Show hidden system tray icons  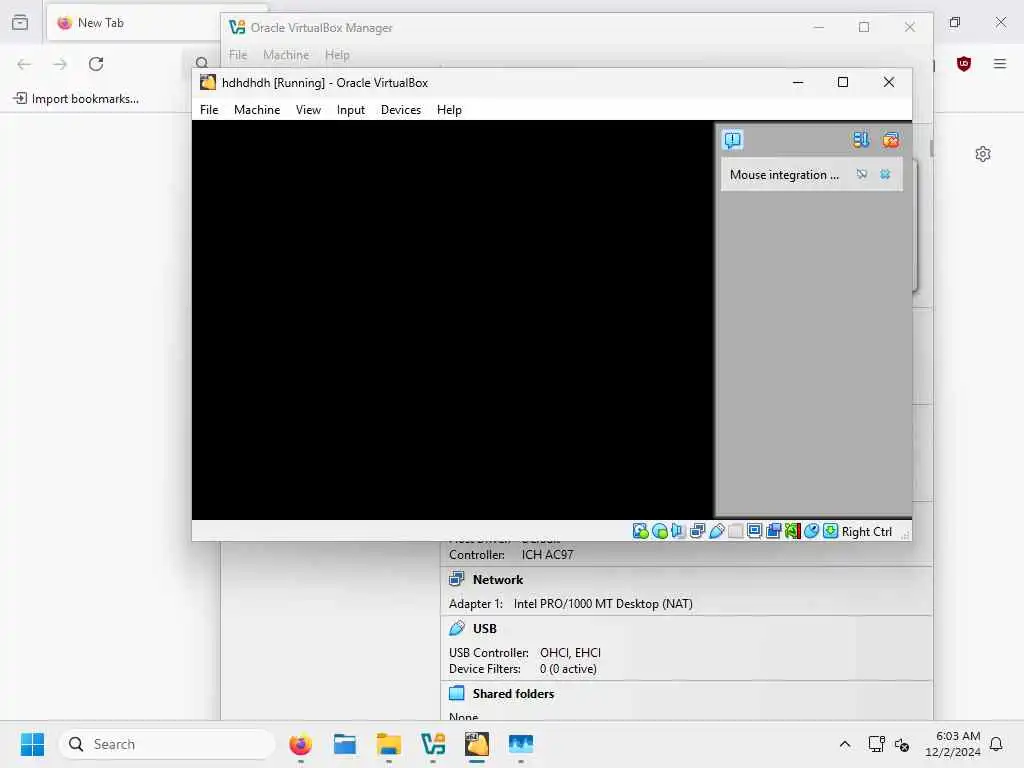tap(844, 744)
